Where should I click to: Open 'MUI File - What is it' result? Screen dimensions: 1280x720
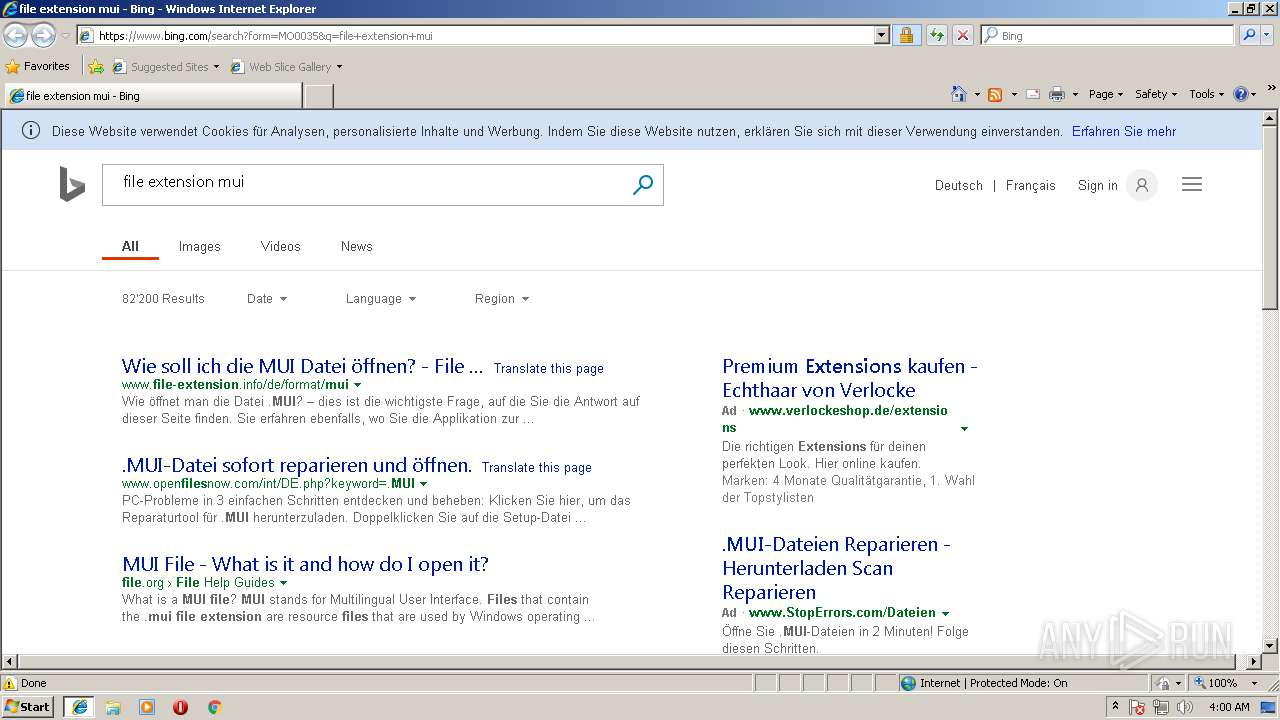306,564
